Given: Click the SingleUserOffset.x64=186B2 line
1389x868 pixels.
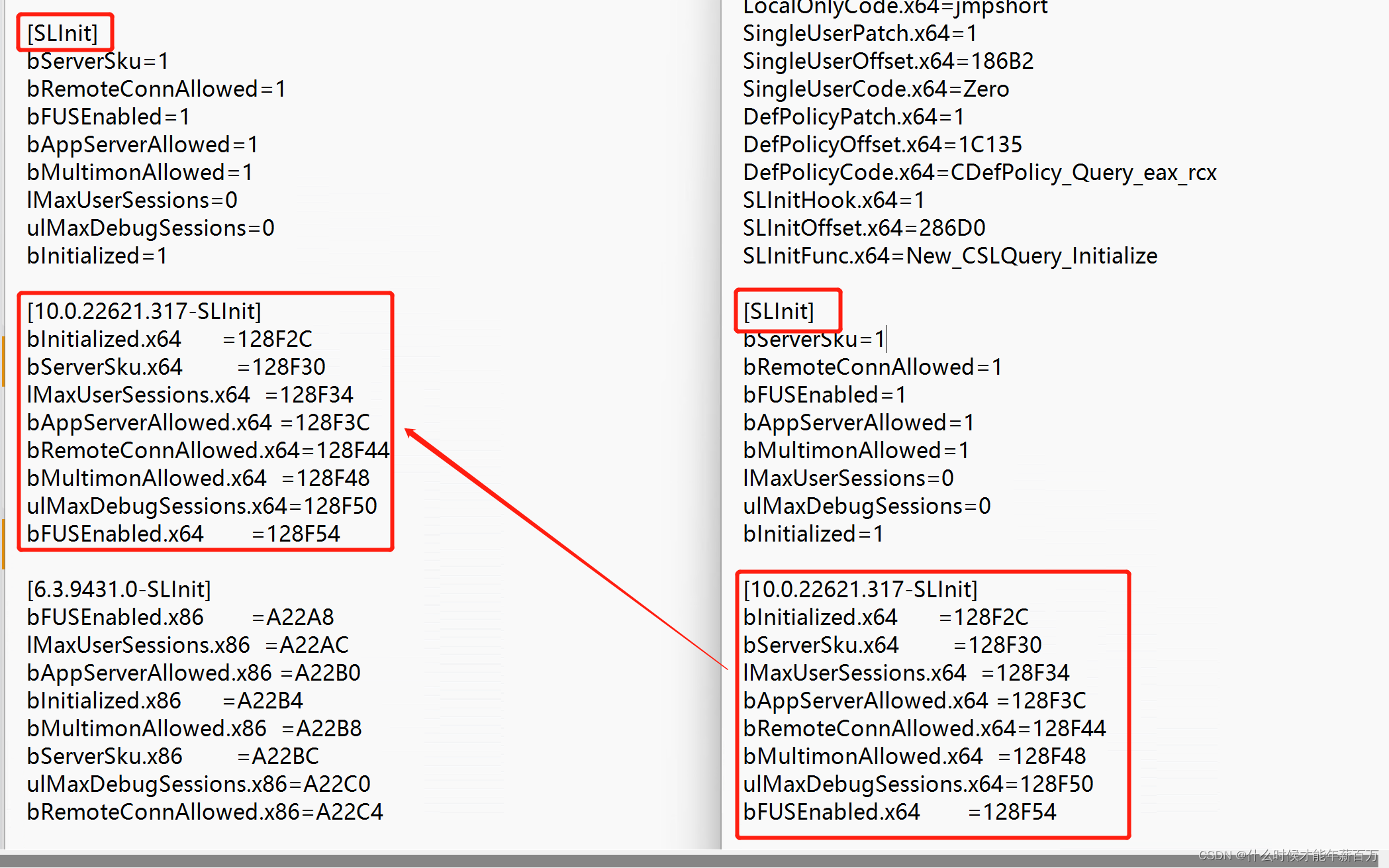Looking at the screenshot, I should coord(887,61).
